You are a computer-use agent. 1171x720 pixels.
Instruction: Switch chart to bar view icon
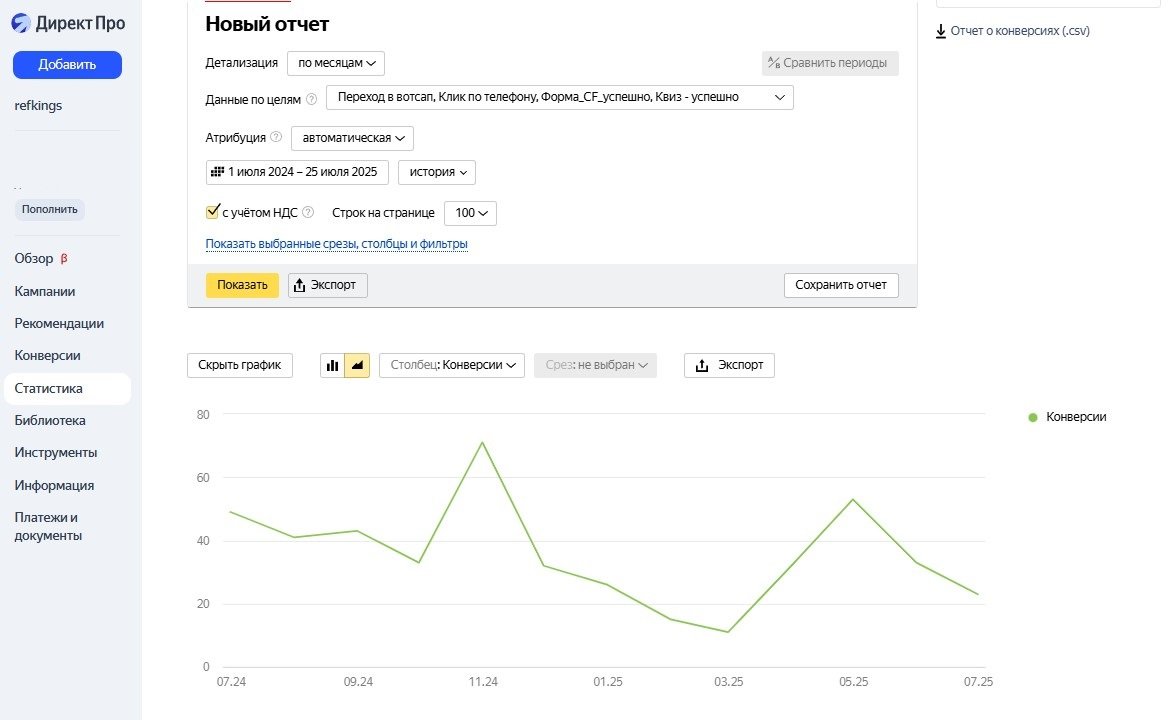tap(332, 366)
